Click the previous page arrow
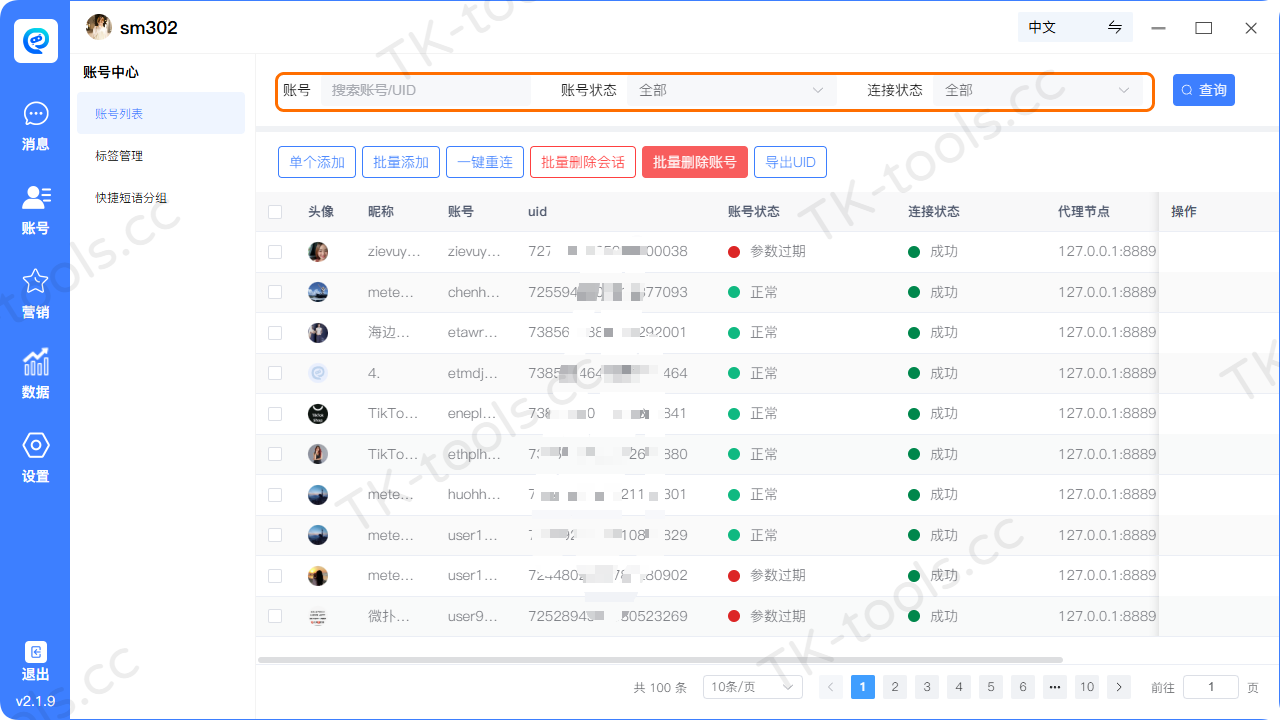 [831, 687]
